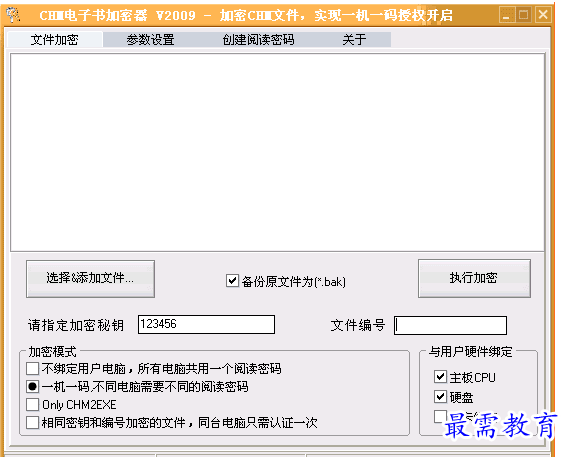
Task: Open the 参数设置 tab
Action: [151, 39]
